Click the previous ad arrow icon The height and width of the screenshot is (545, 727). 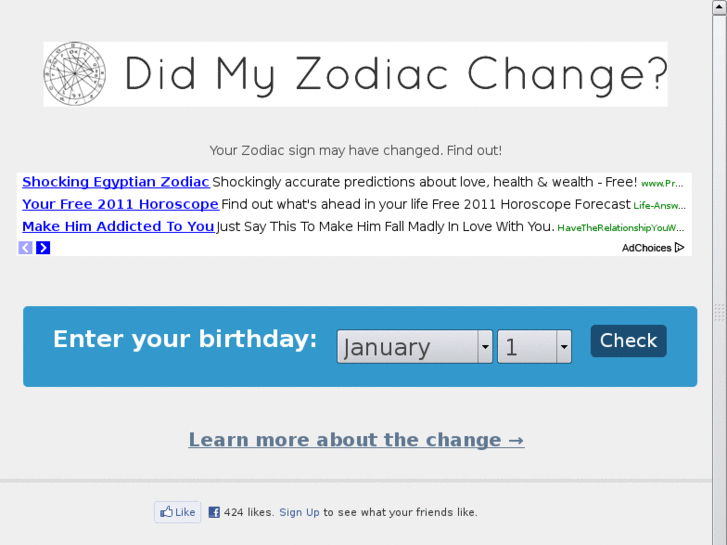coord(26,247)
